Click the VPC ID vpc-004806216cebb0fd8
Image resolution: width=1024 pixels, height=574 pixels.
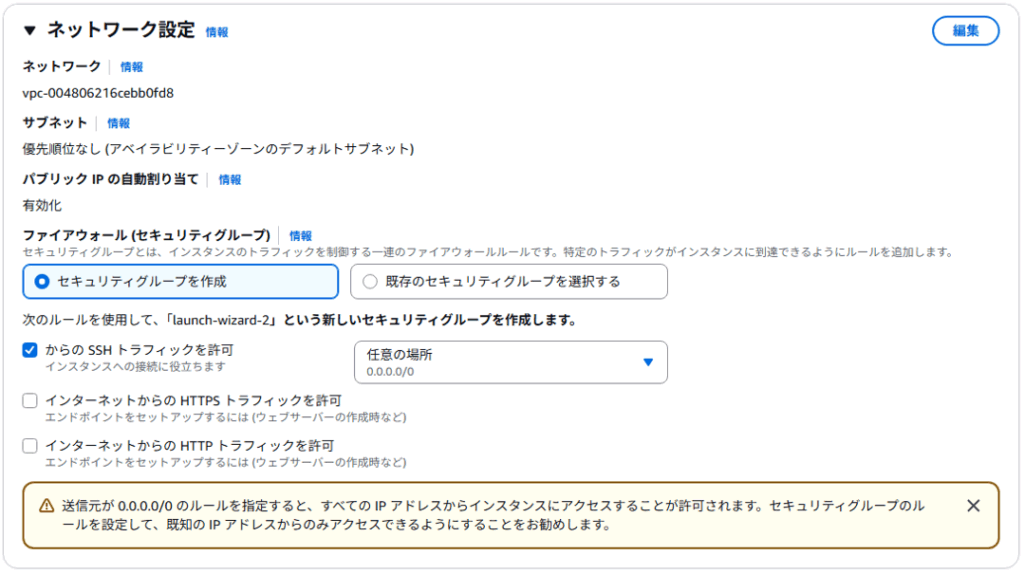98,93
